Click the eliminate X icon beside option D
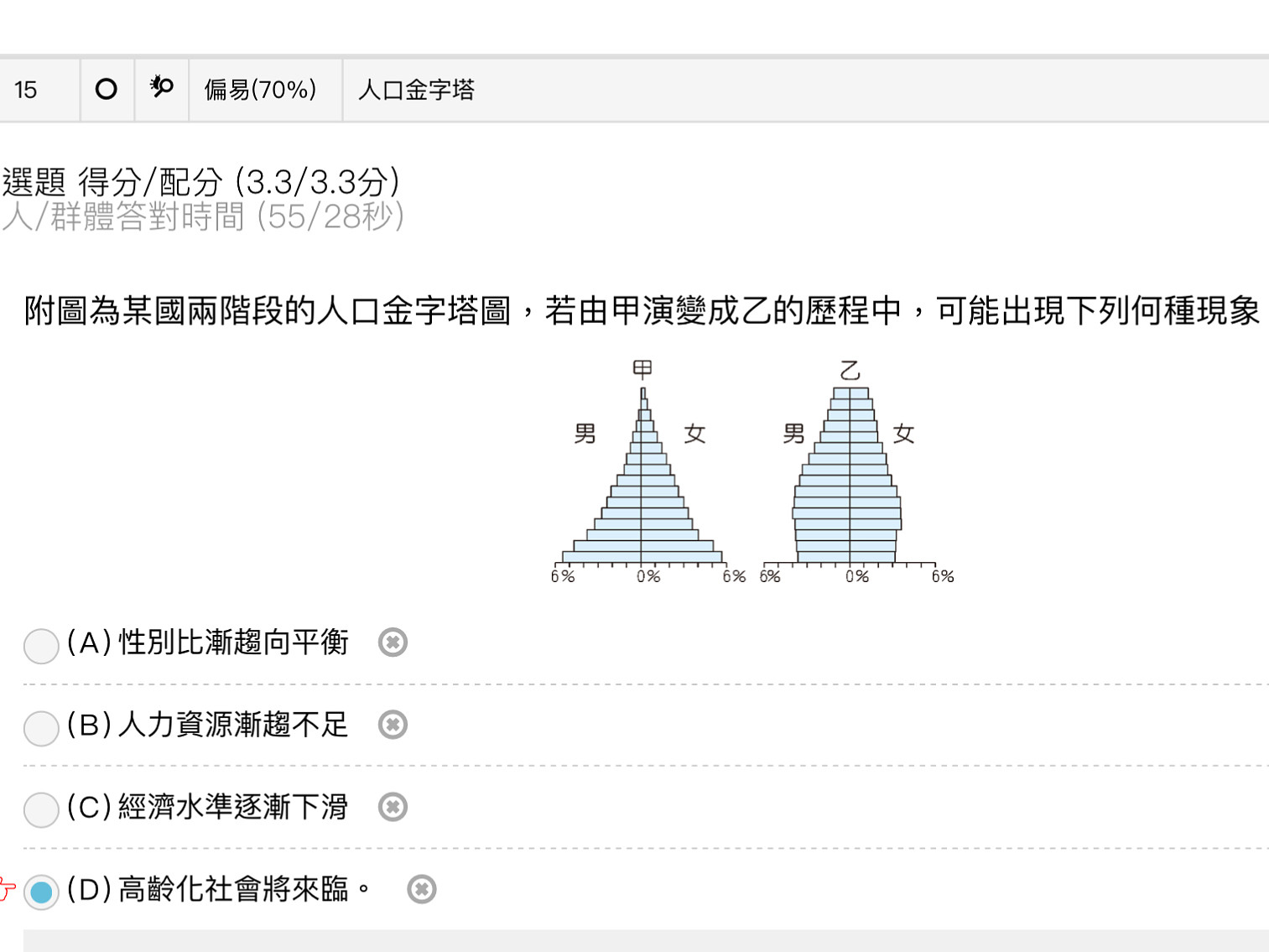 click(x=422, y=889)
